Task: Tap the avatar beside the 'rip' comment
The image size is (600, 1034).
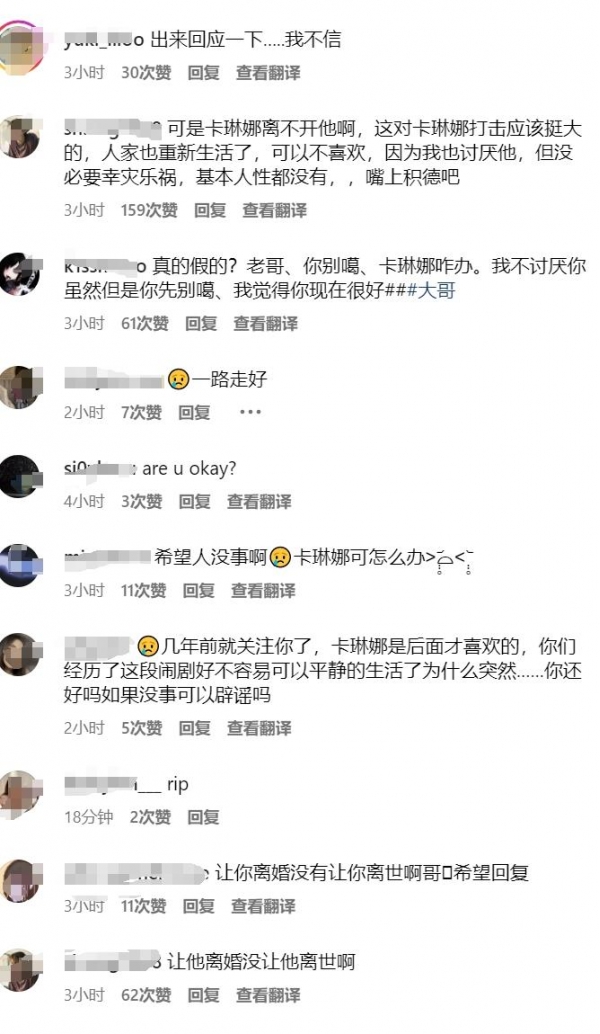Action: pyautogui.click(x=20, y=792)
